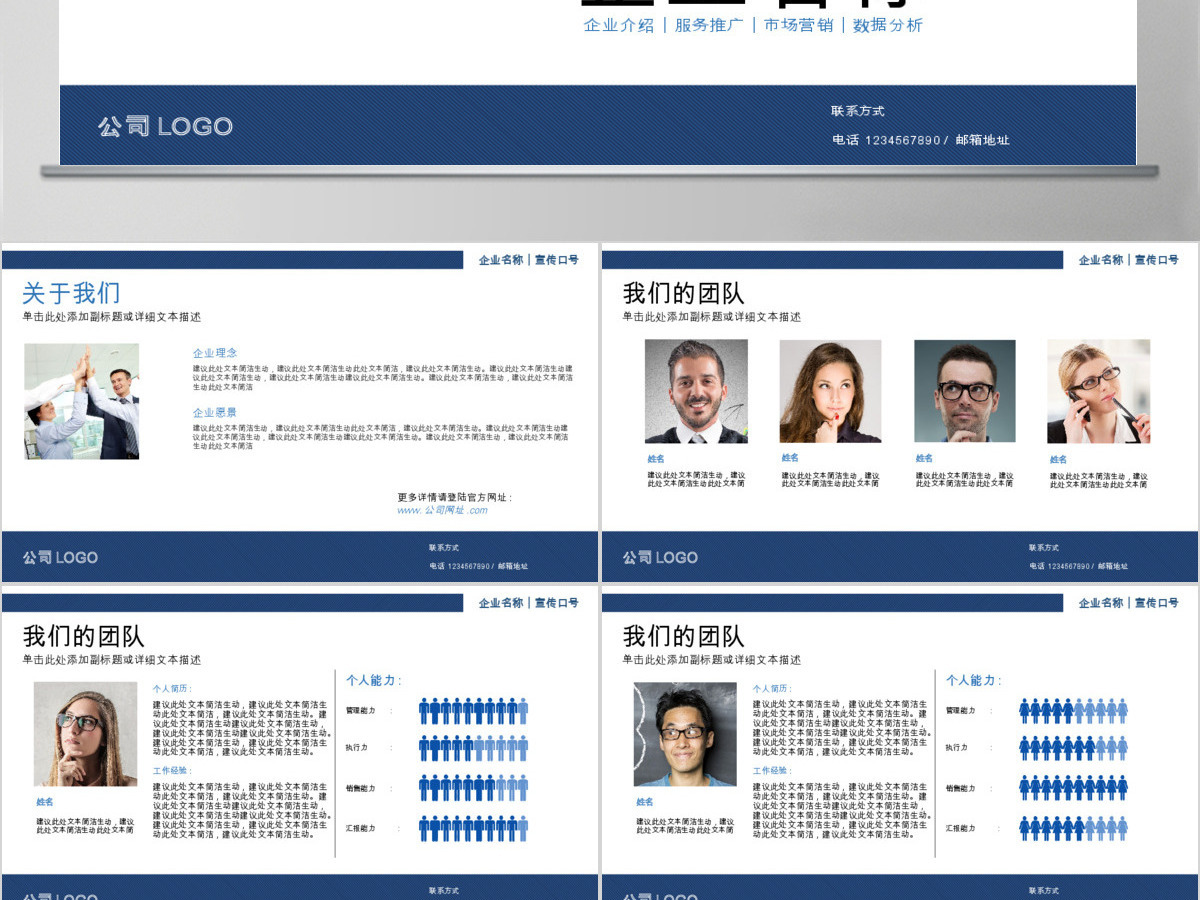Click the 服务推广 heading on the cover slide
This screenshot has height=900, width=1200.
(709, 25)
